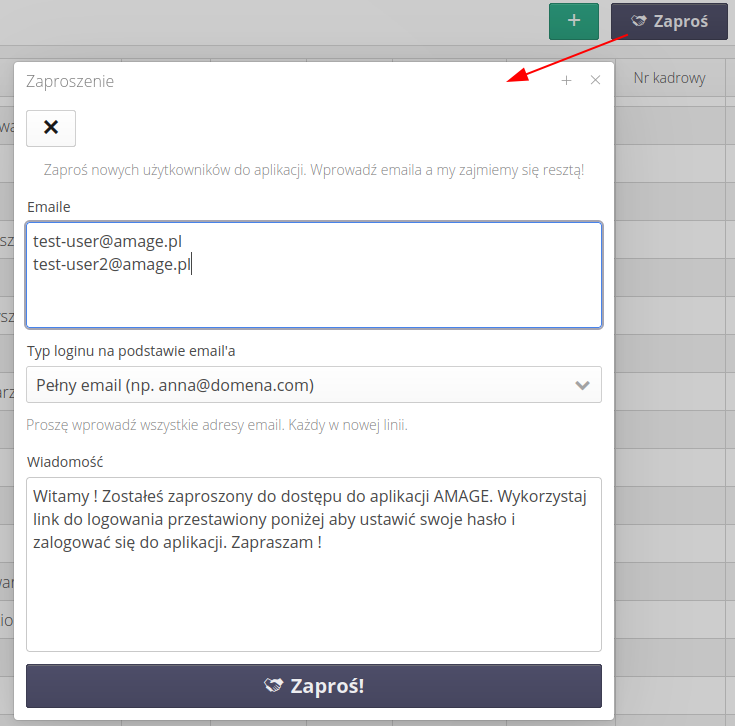Click the Nr kadrowy column header
The width and height of the screenshot is (735, 726).
(x=670, y=78)
